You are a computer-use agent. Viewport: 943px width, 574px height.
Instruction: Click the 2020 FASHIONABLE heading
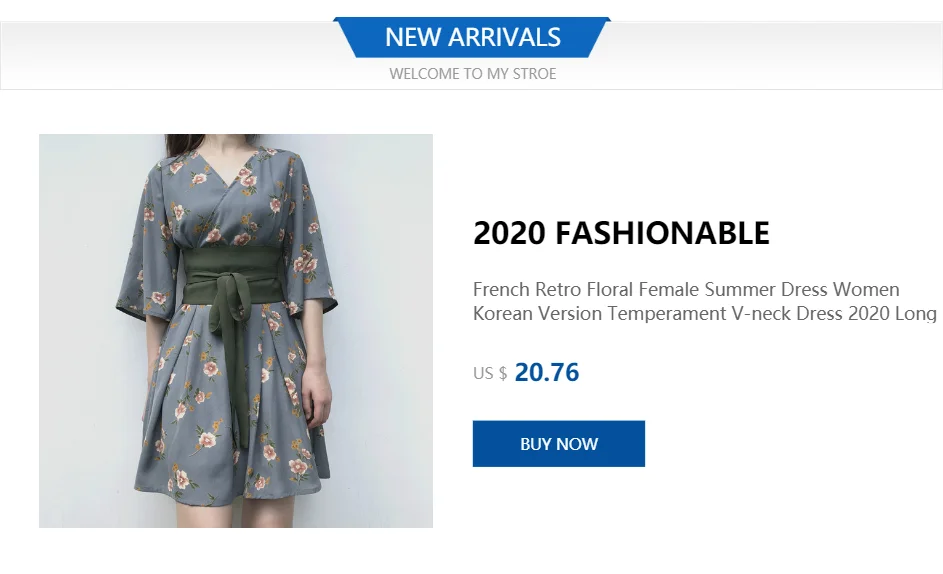tap(621, 233)
